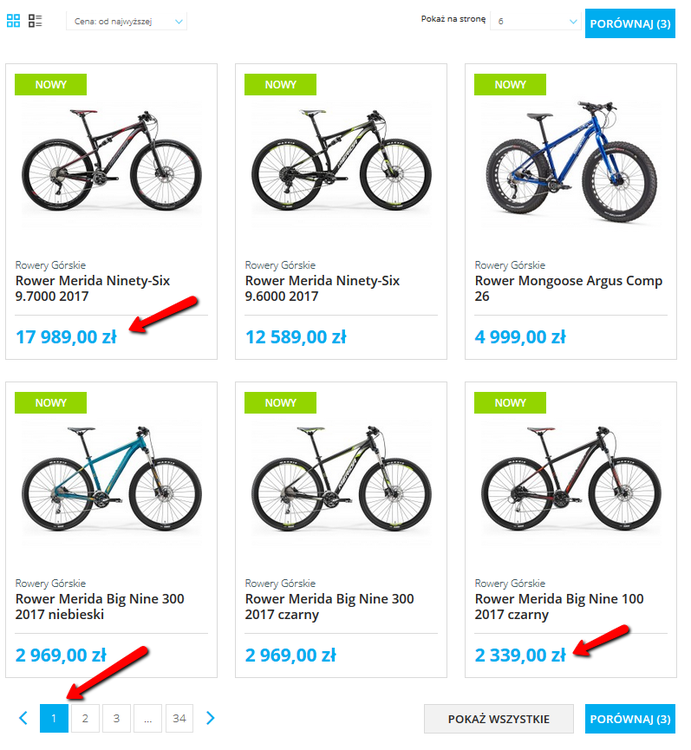This screenshot has height=750, width=691.
Task: Select current page 1 in pagination
Action: coord(54,718)
